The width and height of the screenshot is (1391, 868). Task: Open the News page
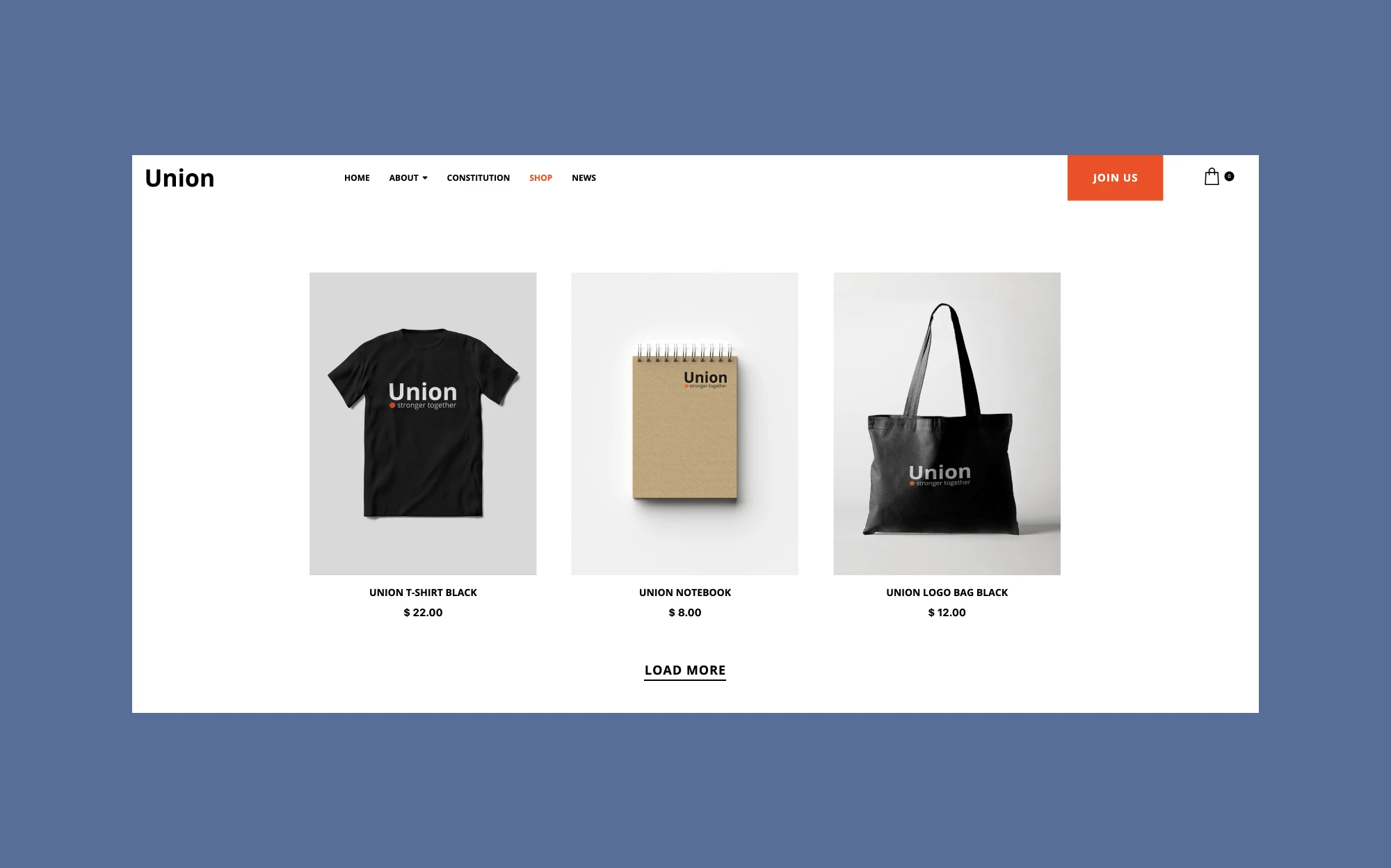coord(584,178)
